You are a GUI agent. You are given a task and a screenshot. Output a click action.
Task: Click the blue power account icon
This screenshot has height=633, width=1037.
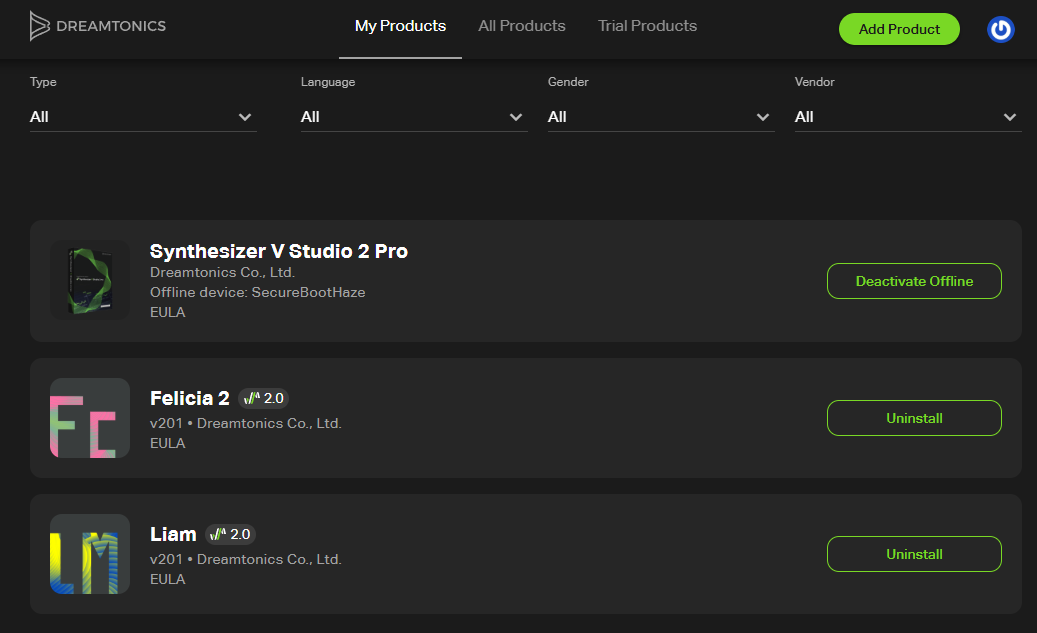pyautogui.click(x=1001, y=30)
